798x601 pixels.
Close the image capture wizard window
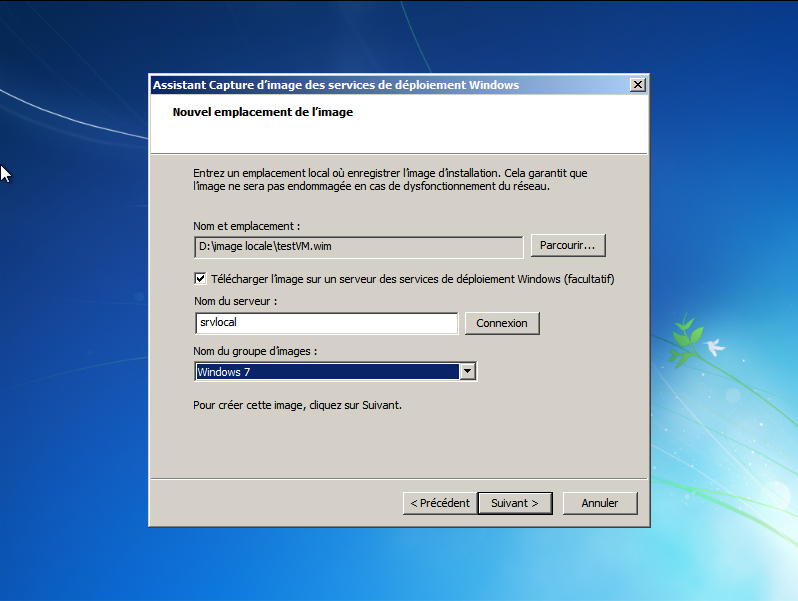tap(637, 85)
